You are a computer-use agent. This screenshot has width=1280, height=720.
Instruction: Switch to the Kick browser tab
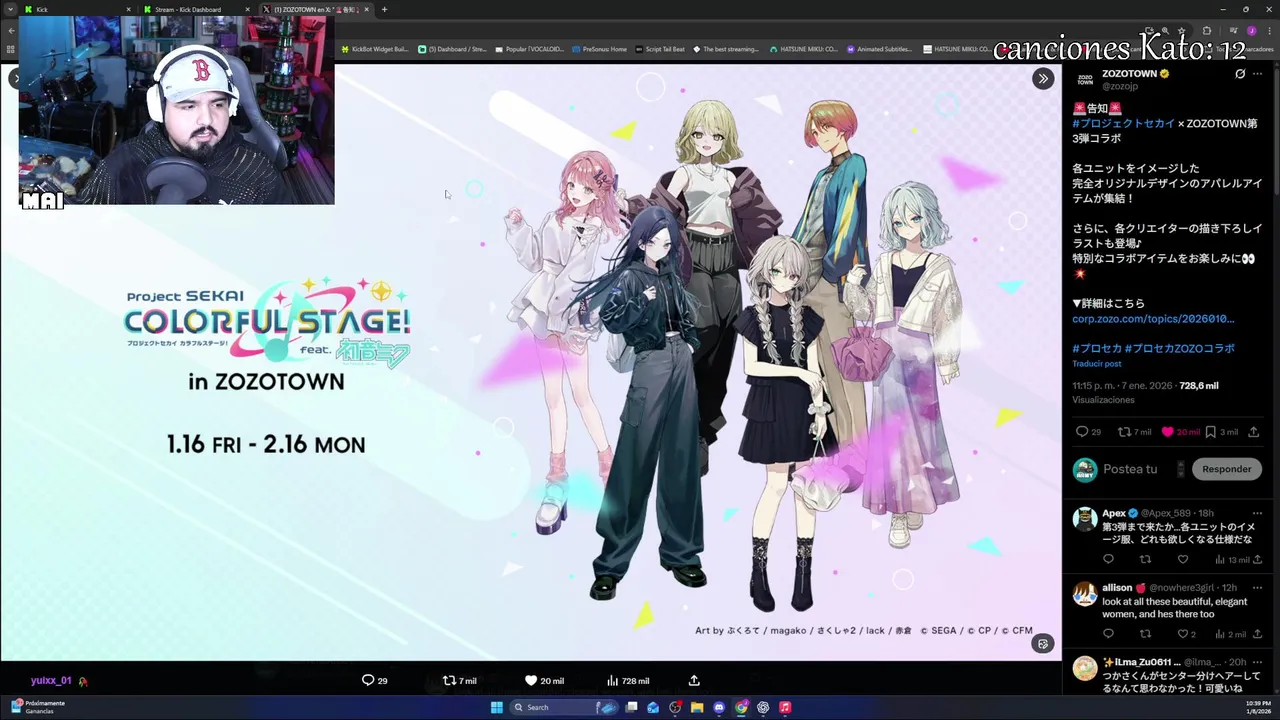coord(76,9)
